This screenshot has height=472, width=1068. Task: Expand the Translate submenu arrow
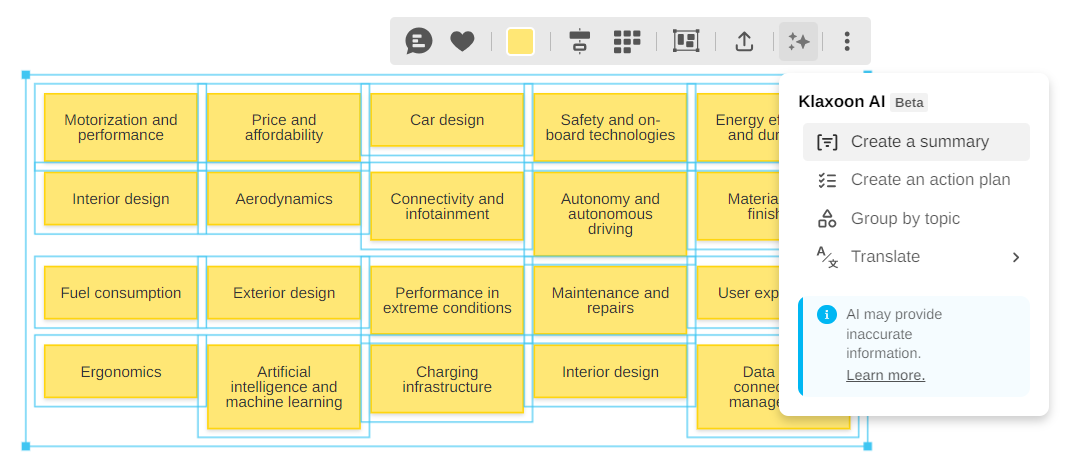1015,257
